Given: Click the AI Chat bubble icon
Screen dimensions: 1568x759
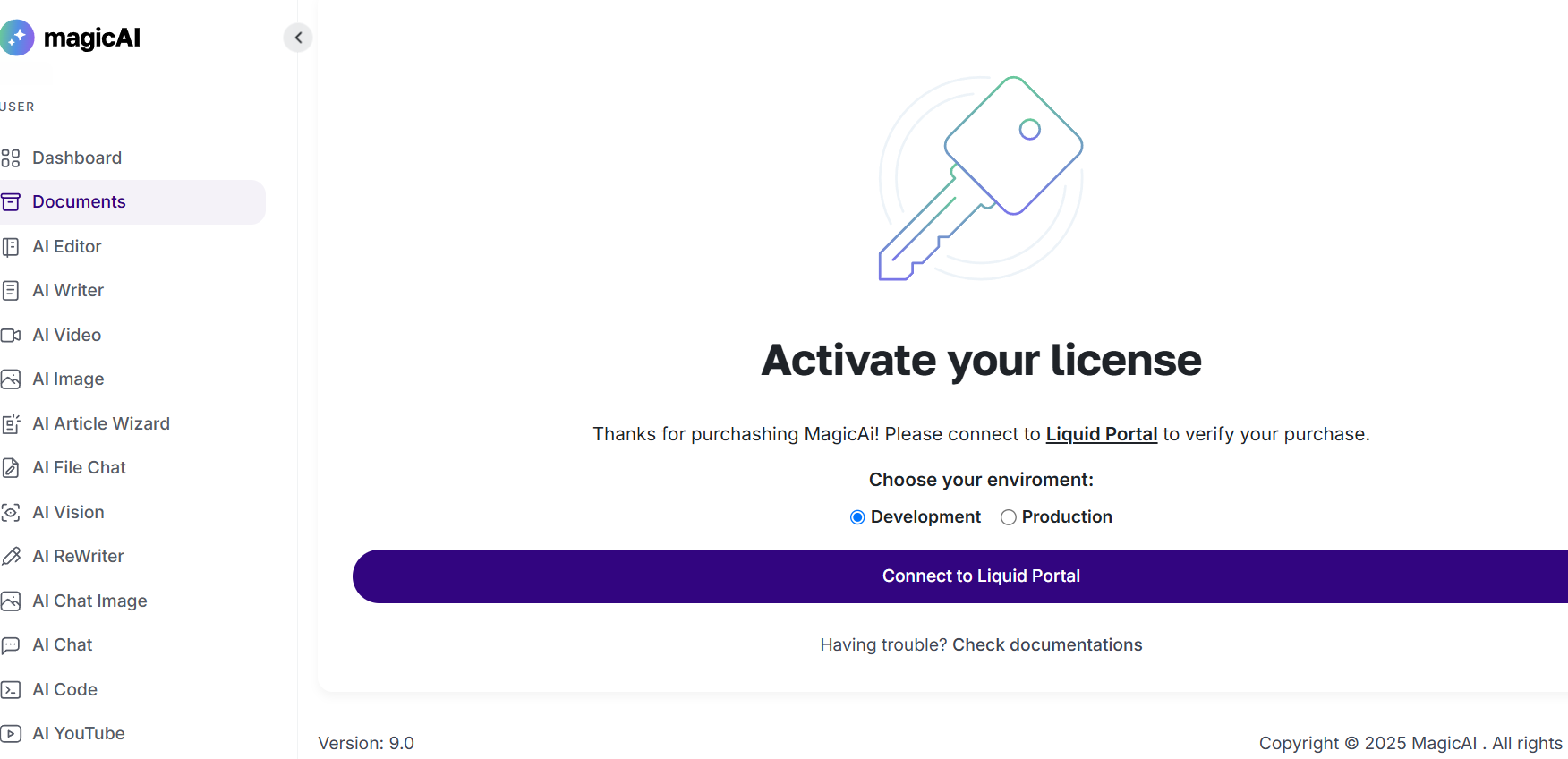Looking at the screenshot, I should [11, 645].
